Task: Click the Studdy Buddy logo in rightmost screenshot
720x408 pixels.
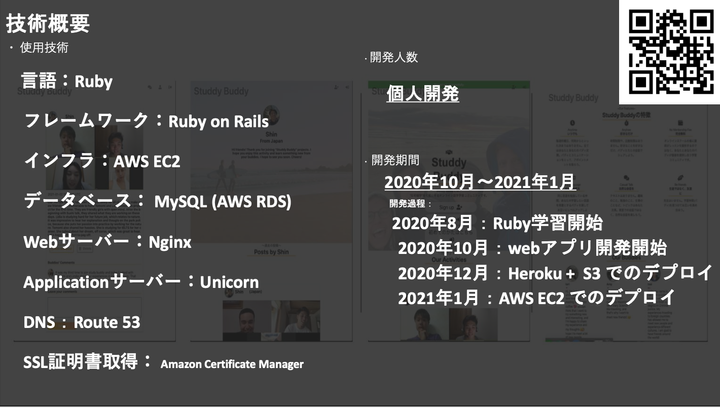Action: point(573,98)
